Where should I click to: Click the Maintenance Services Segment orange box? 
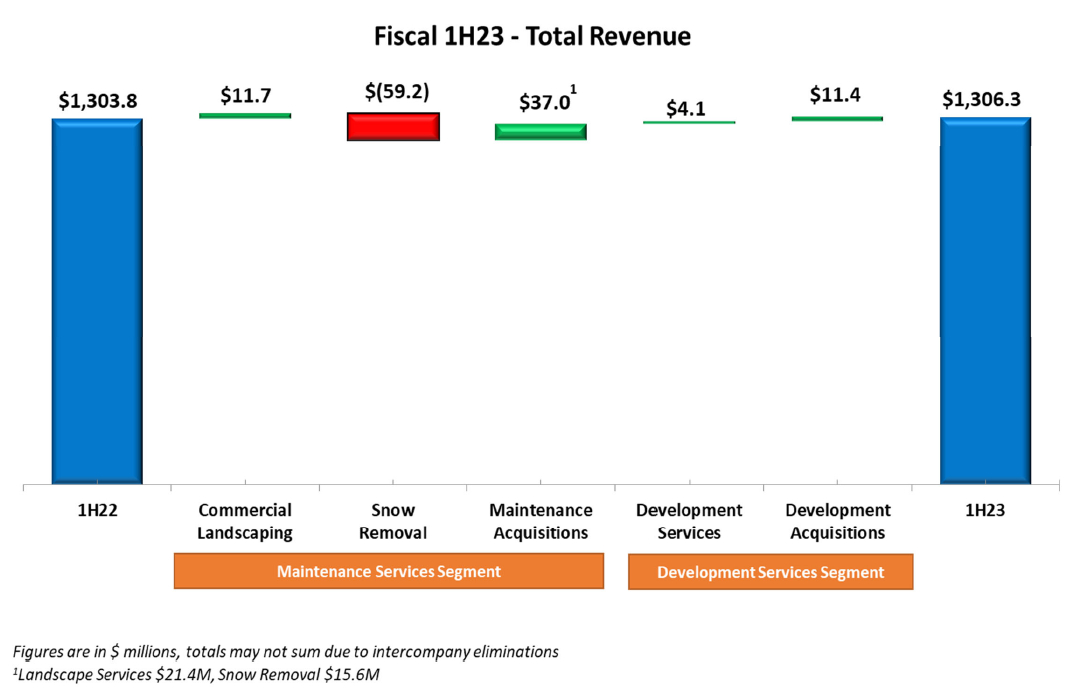tap(388, 571)
